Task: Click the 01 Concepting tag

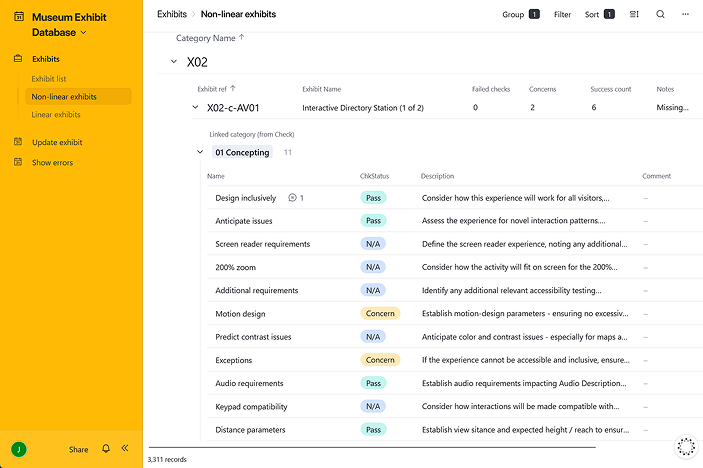Action: point(242,152)
